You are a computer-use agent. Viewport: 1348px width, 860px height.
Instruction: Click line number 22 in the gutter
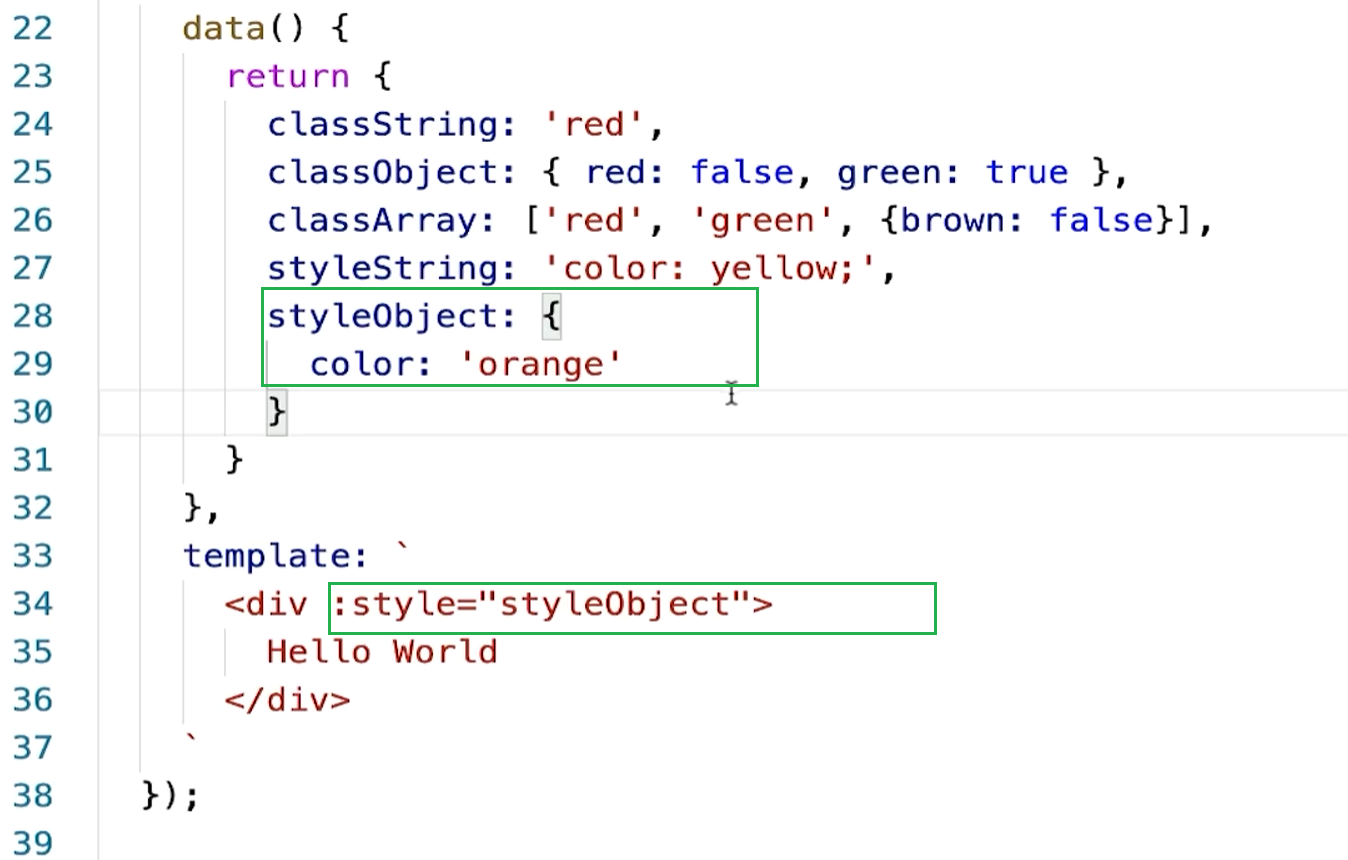[x=32, y=28]
